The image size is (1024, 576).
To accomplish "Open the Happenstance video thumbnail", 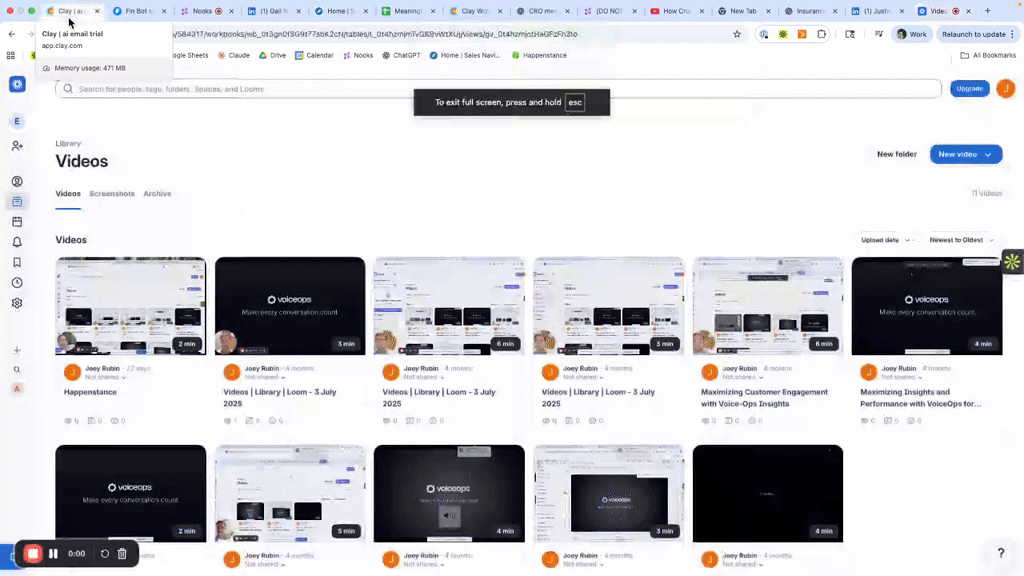I will coord(130,306).
